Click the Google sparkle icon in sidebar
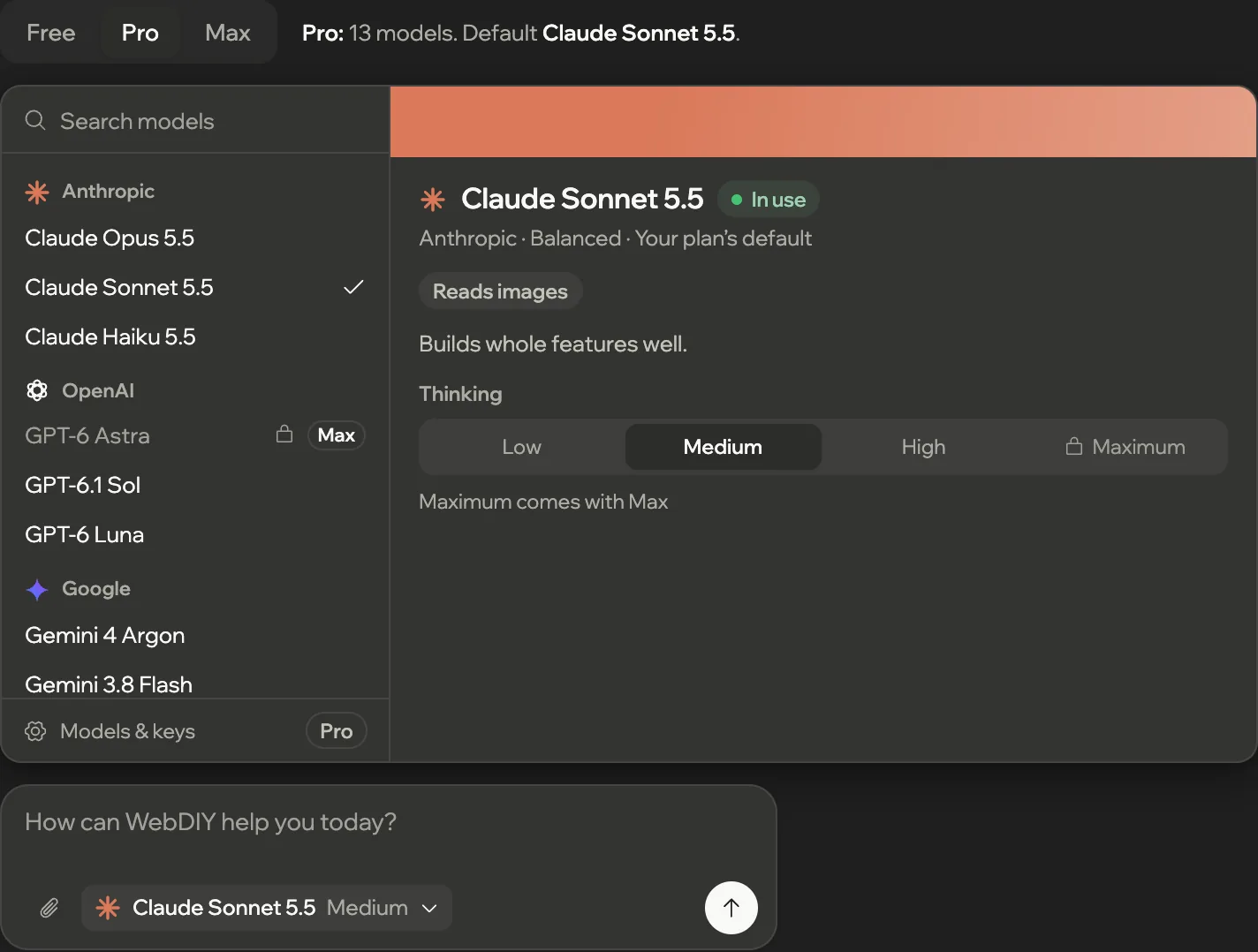 point(37,589)
